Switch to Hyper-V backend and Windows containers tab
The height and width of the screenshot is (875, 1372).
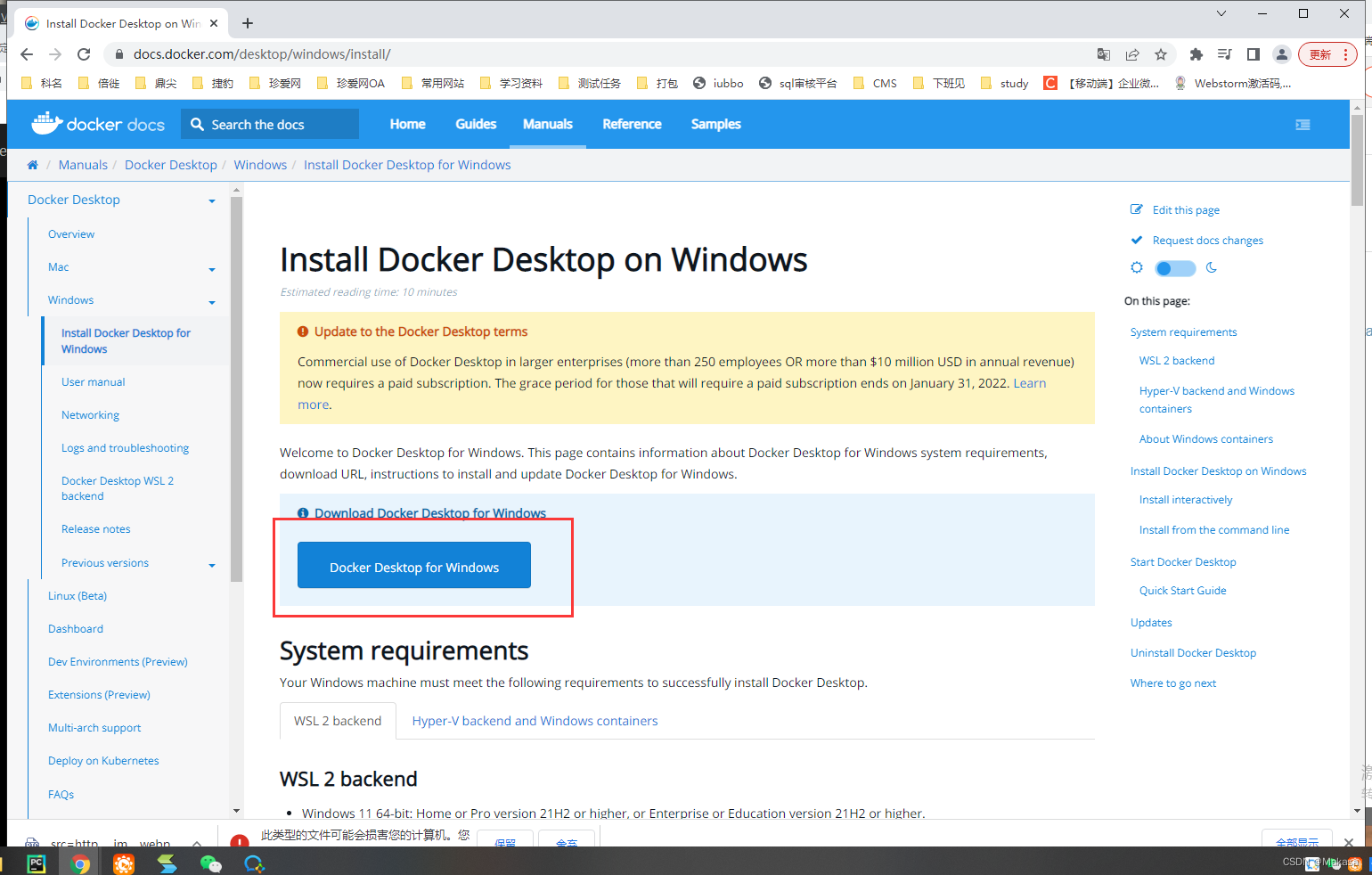535,721
